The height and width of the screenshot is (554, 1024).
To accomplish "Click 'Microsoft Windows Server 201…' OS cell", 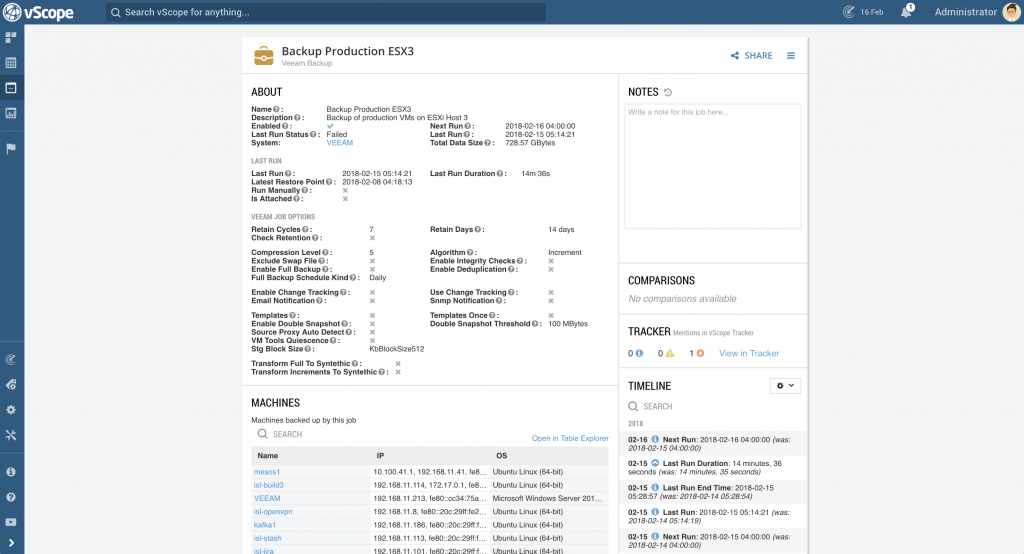I will (x=547, y=498).
